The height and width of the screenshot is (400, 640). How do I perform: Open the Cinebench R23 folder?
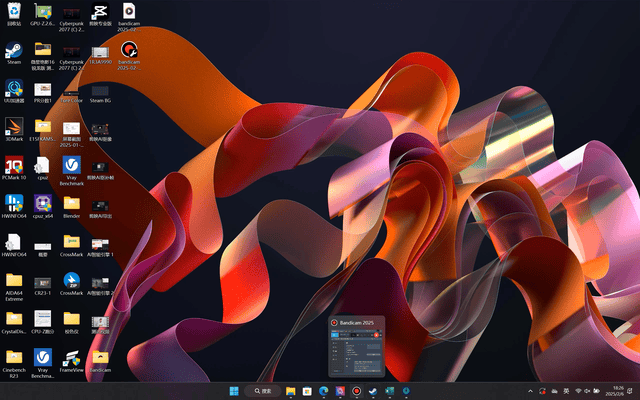coord(14,358)
